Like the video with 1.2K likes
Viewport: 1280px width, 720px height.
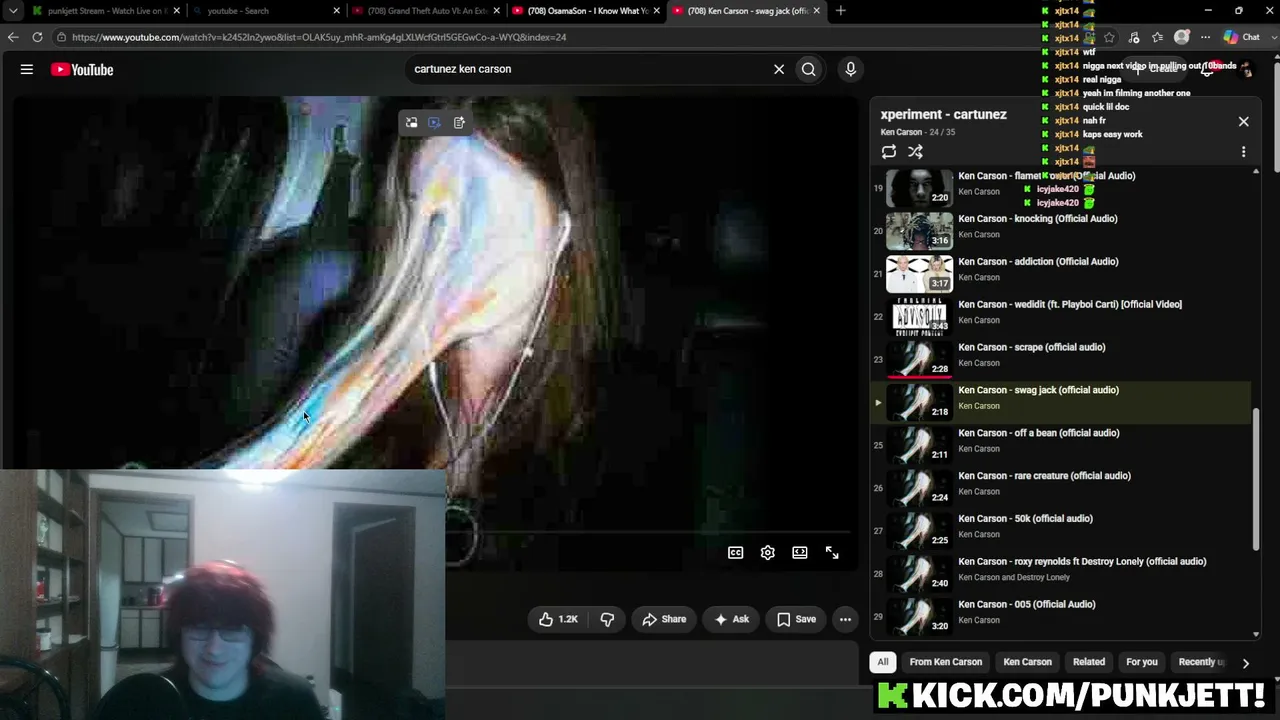tap(558, 619)
